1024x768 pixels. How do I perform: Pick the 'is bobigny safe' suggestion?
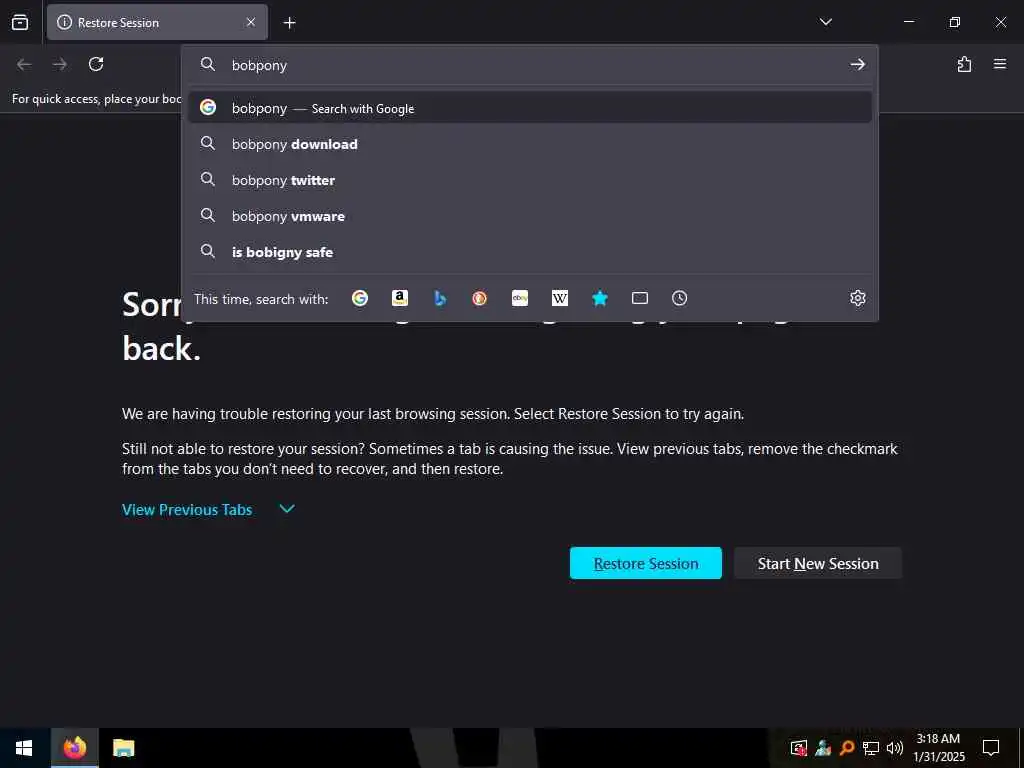(x=530, y=251)
